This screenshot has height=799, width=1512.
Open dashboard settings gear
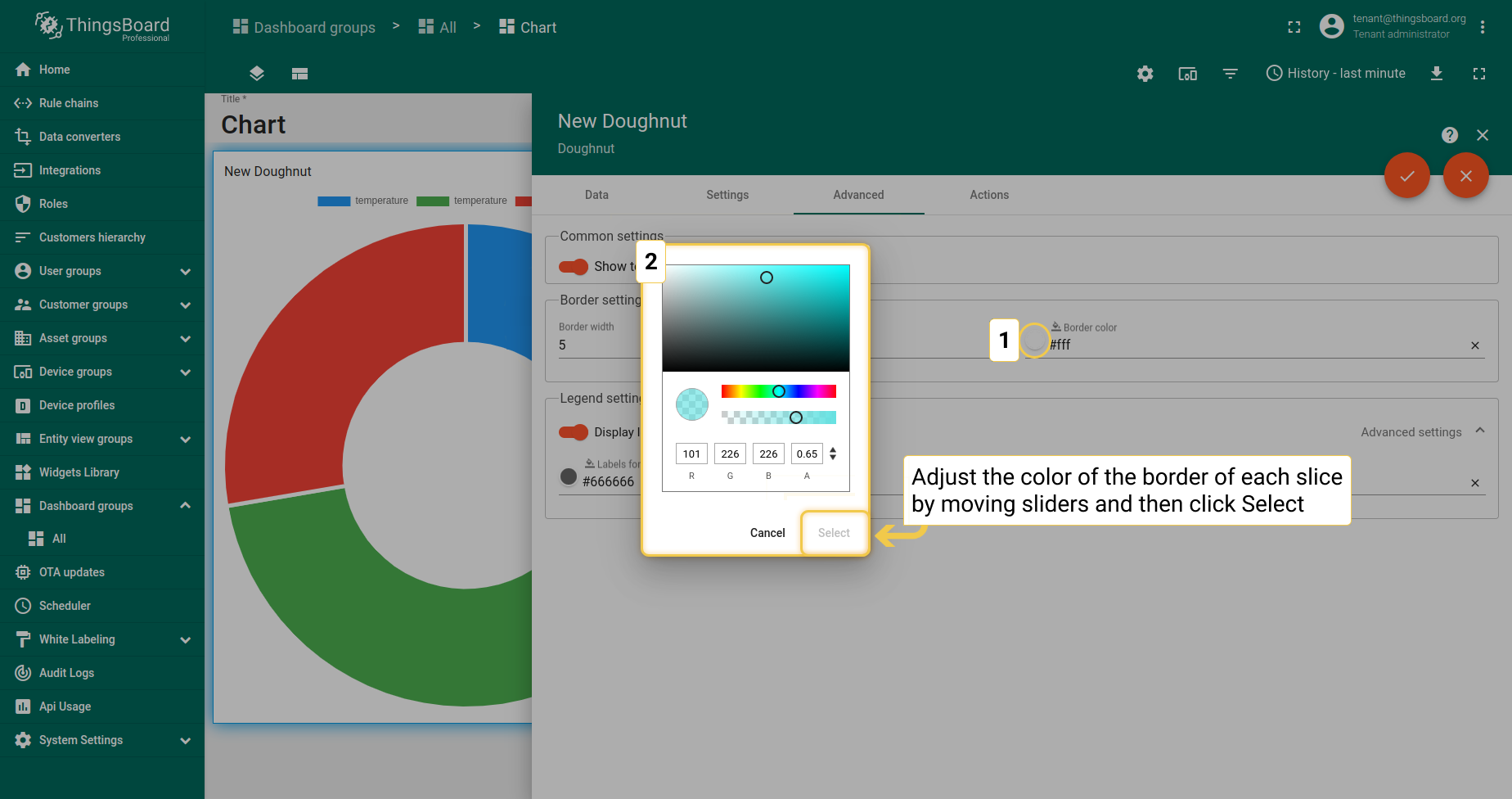click(1145, 74)
